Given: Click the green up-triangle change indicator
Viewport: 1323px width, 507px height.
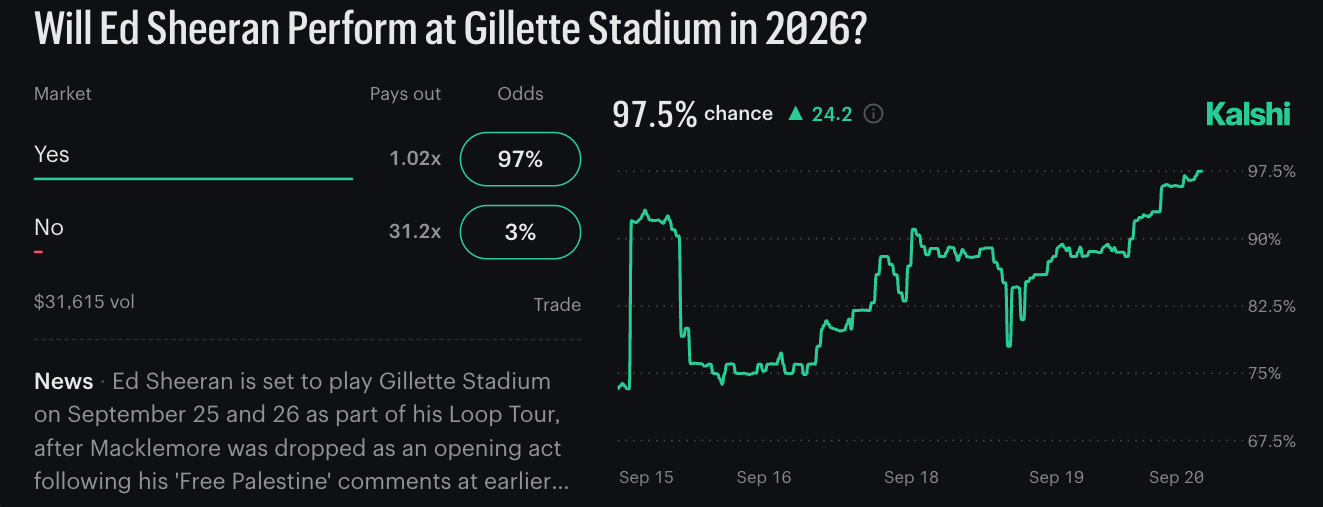Looking at the screenshot, I should pyautogui.click(x=796, y=114).
